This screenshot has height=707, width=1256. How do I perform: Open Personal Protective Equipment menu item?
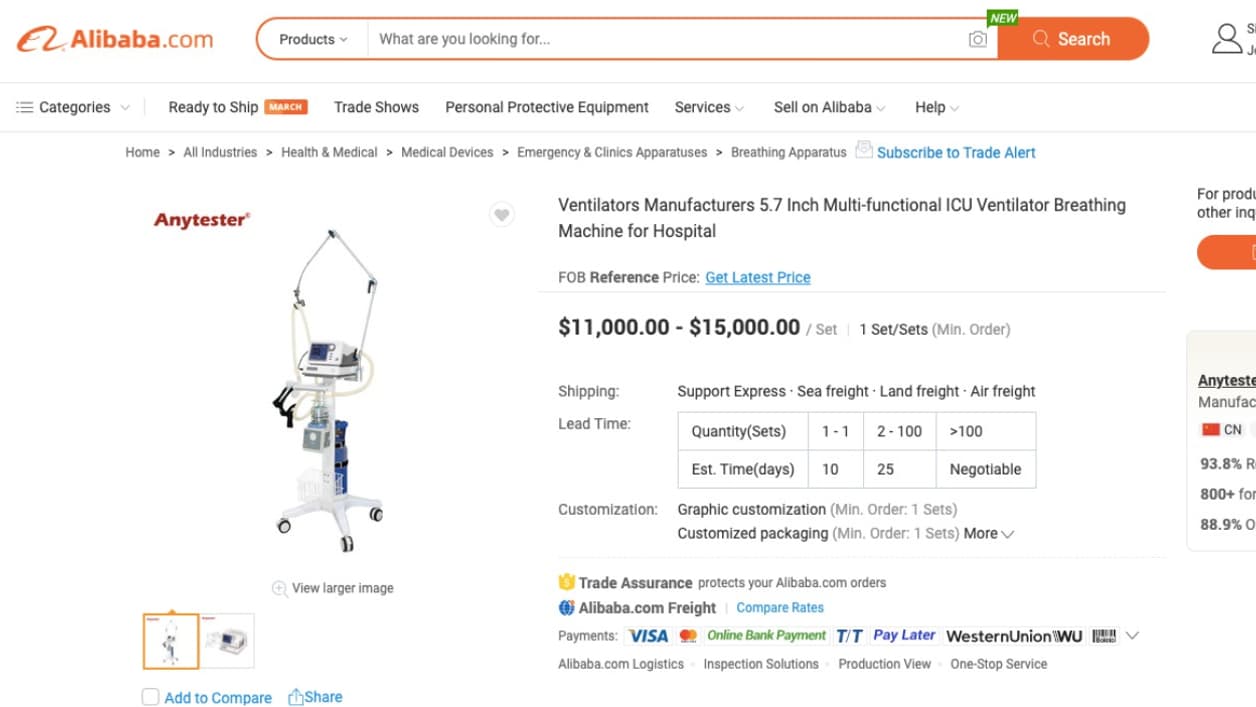click(x=547, y=107)
